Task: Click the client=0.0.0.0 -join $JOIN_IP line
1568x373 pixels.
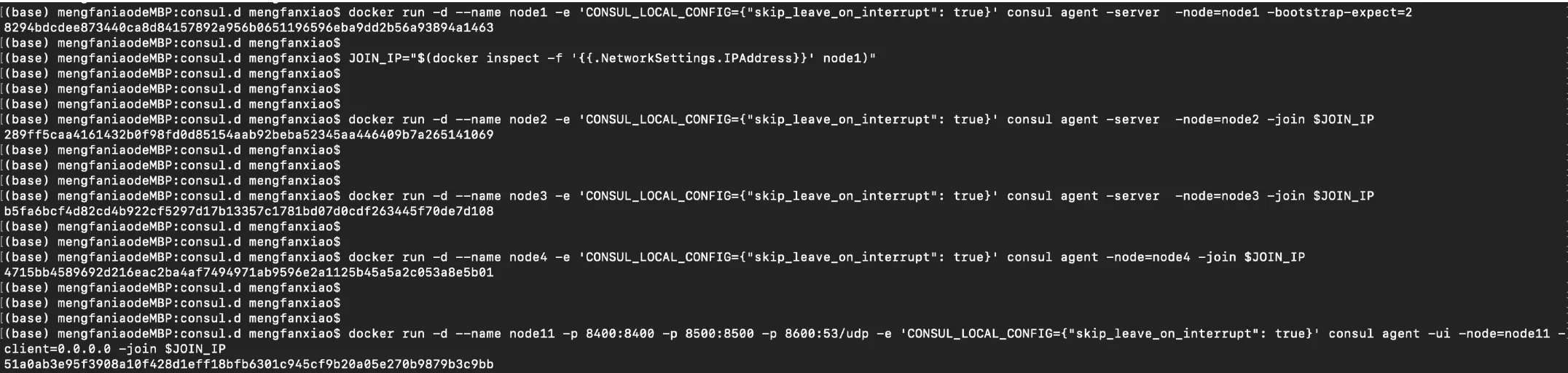Action: pos(114,349)
